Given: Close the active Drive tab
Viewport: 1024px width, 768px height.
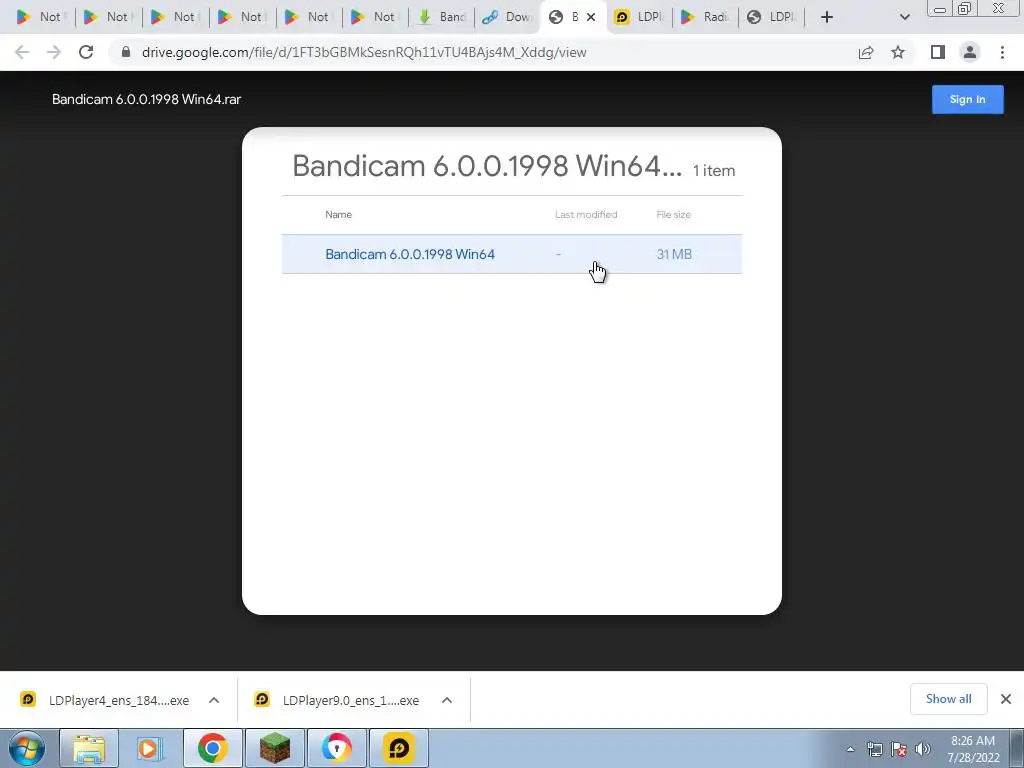Looking at the screenshot, I should (x=591, y=17).
